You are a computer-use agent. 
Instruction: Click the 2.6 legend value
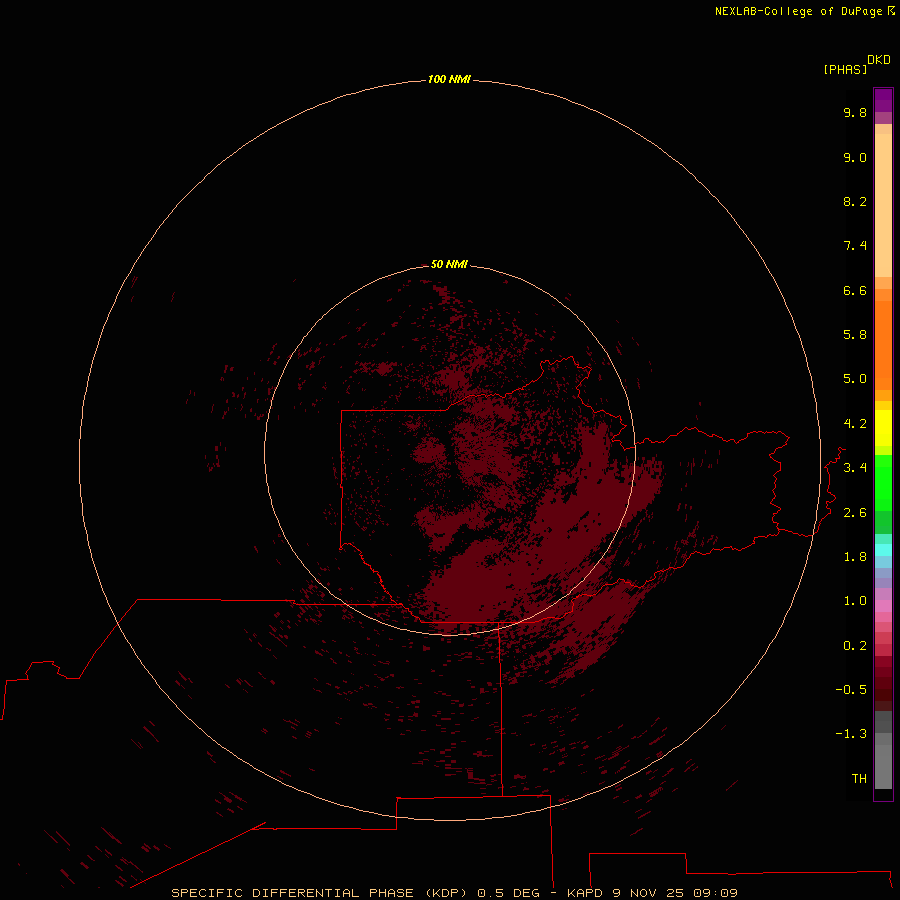855,513
